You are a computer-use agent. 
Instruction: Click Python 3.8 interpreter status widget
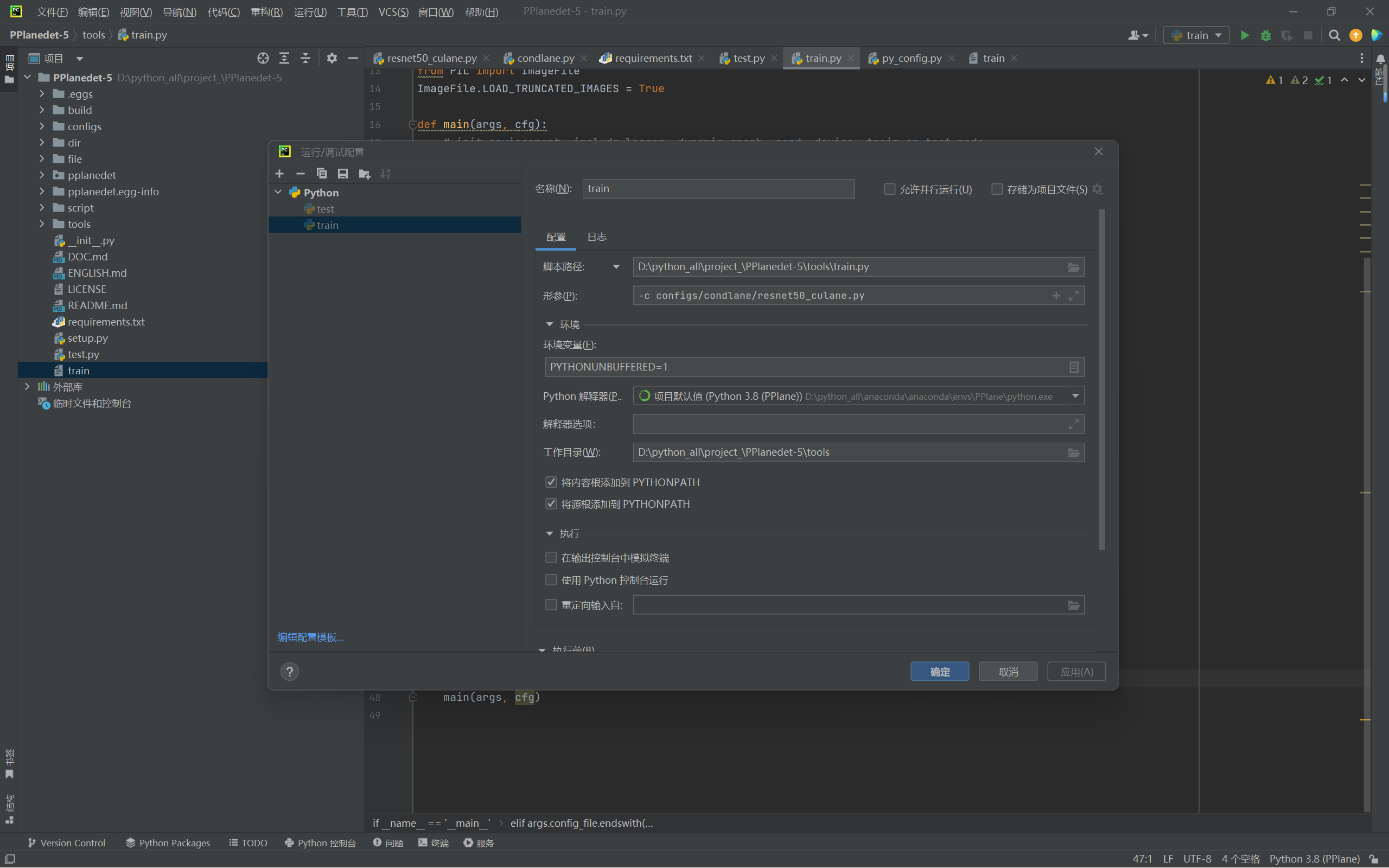coord(1314,859)
